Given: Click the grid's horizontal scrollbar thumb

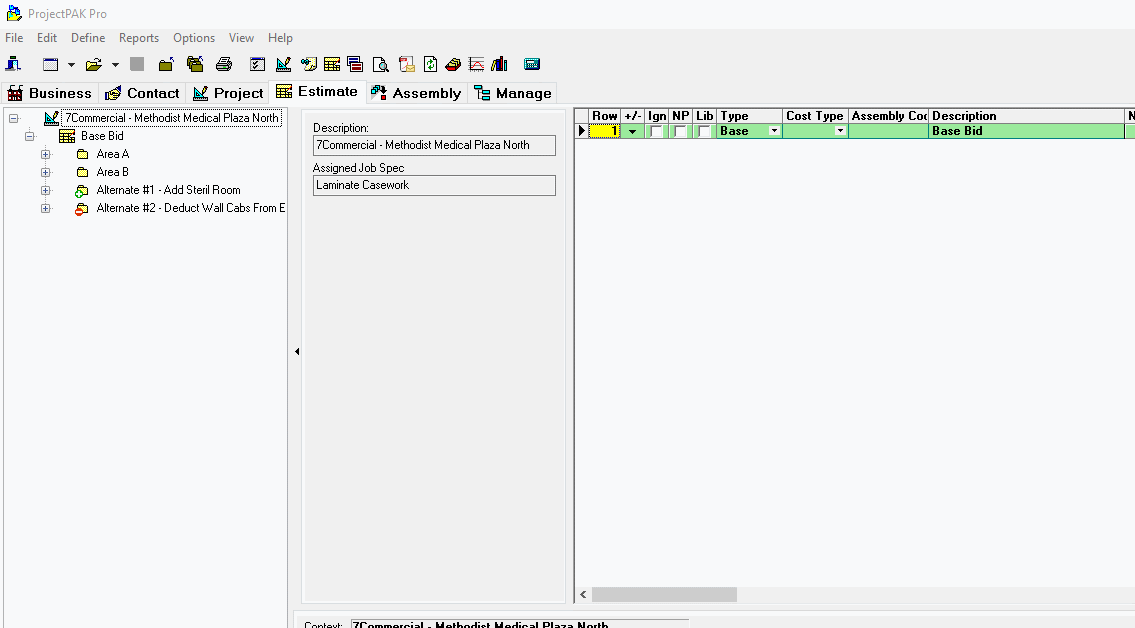Looking at the screenshot, I should (664, 595).
